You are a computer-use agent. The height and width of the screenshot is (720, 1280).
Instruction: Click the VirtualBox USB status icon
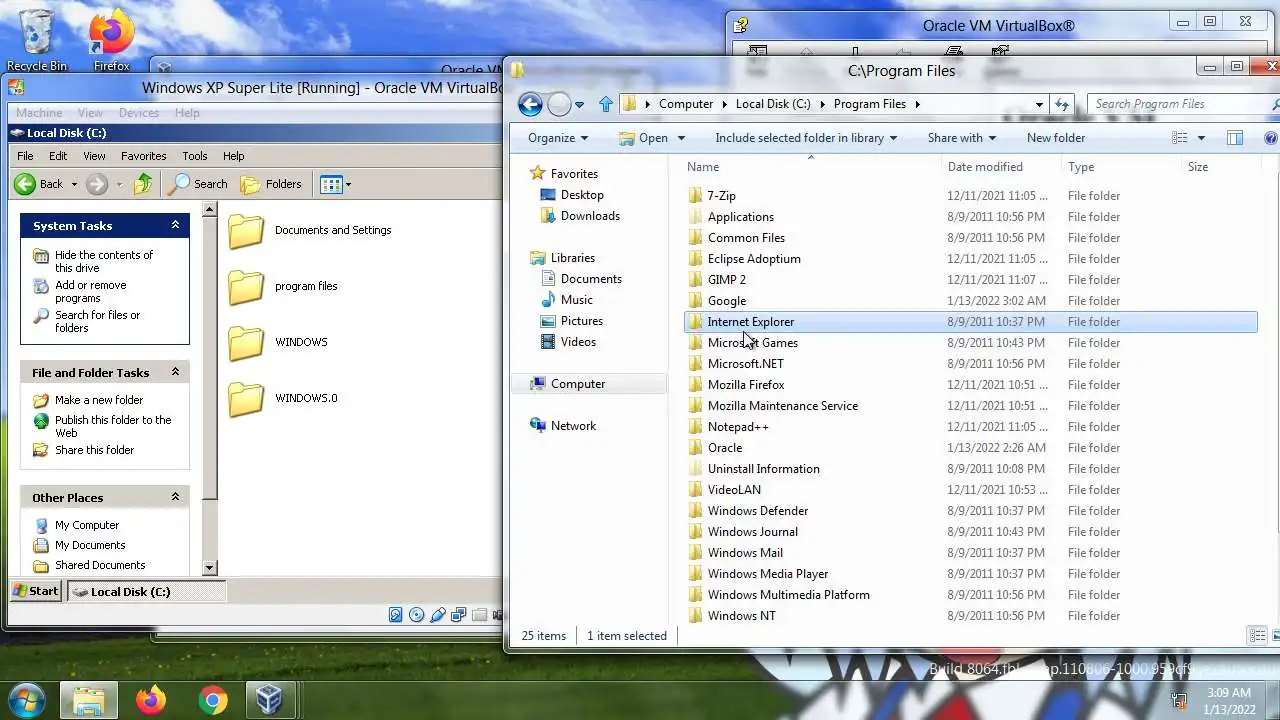[x=438, y=615]
